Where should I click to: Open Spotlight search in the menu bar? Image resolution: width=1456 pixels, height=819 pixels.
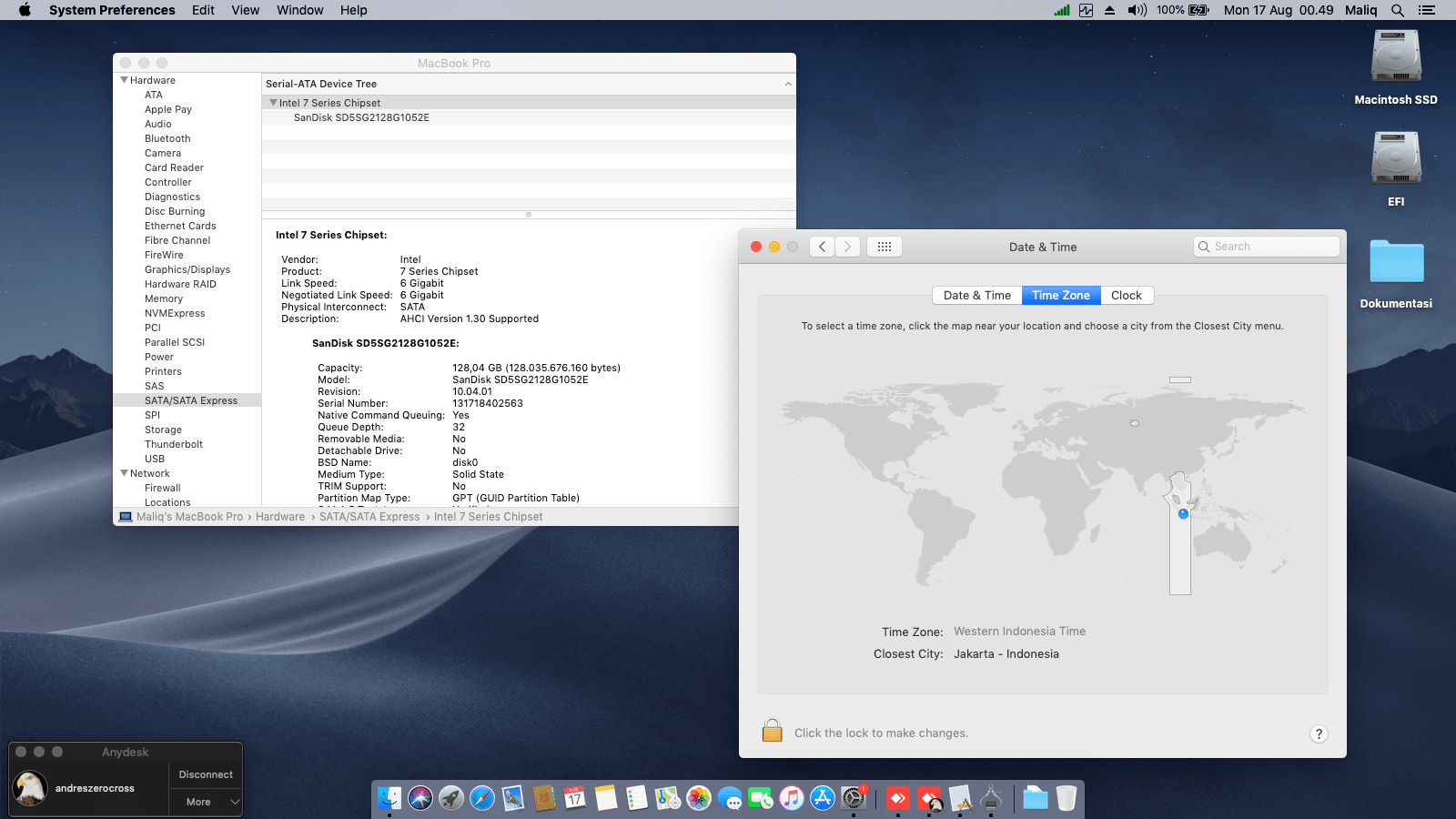[1398, 10]
